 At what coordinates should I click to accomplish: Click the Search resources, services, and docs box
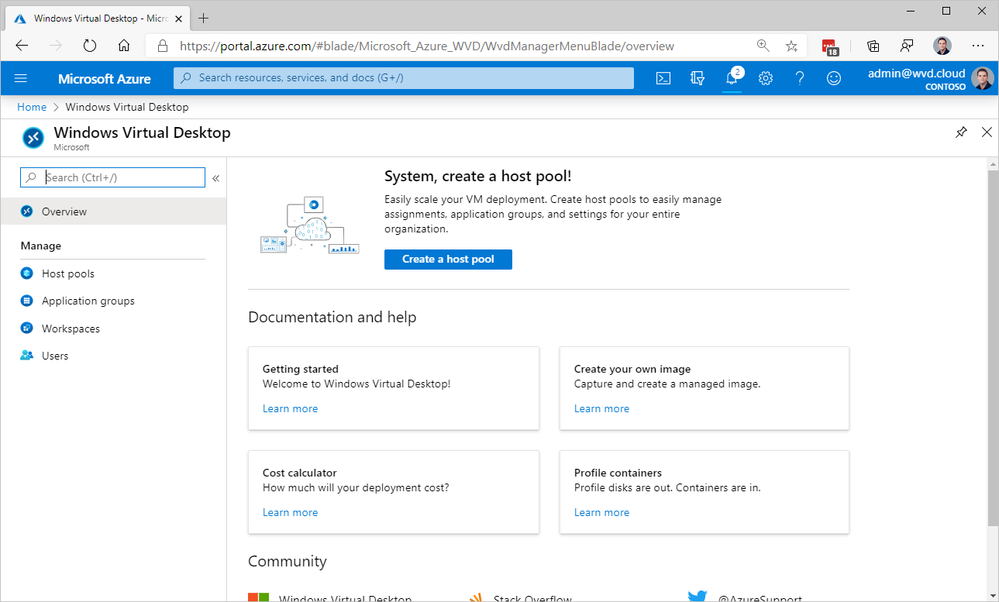point(404,78)
